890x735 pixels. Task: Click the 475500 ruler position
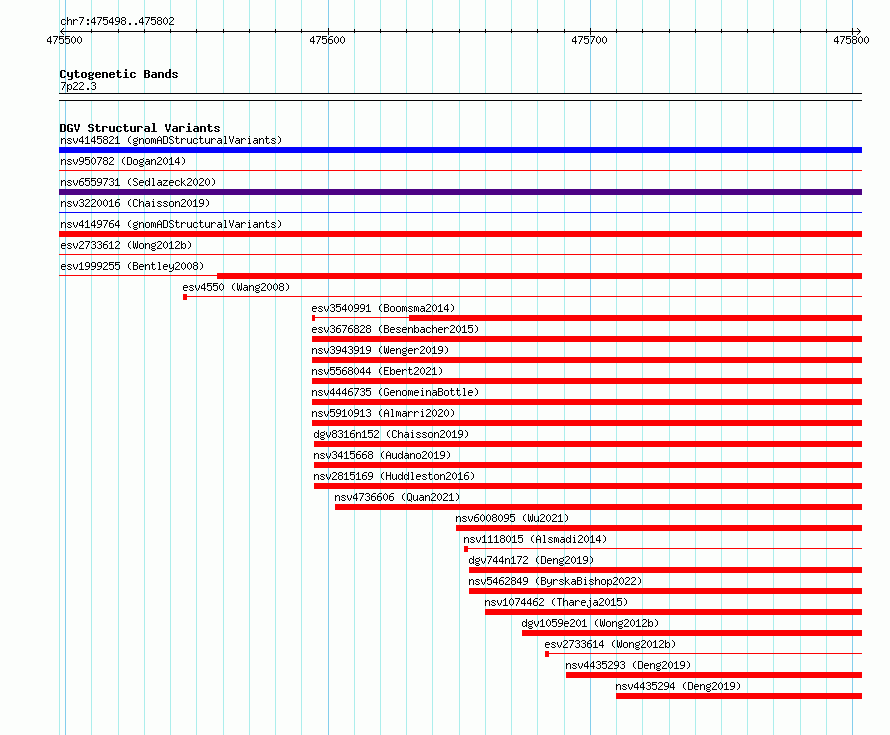pyautogui.click(x=64, y=40)
